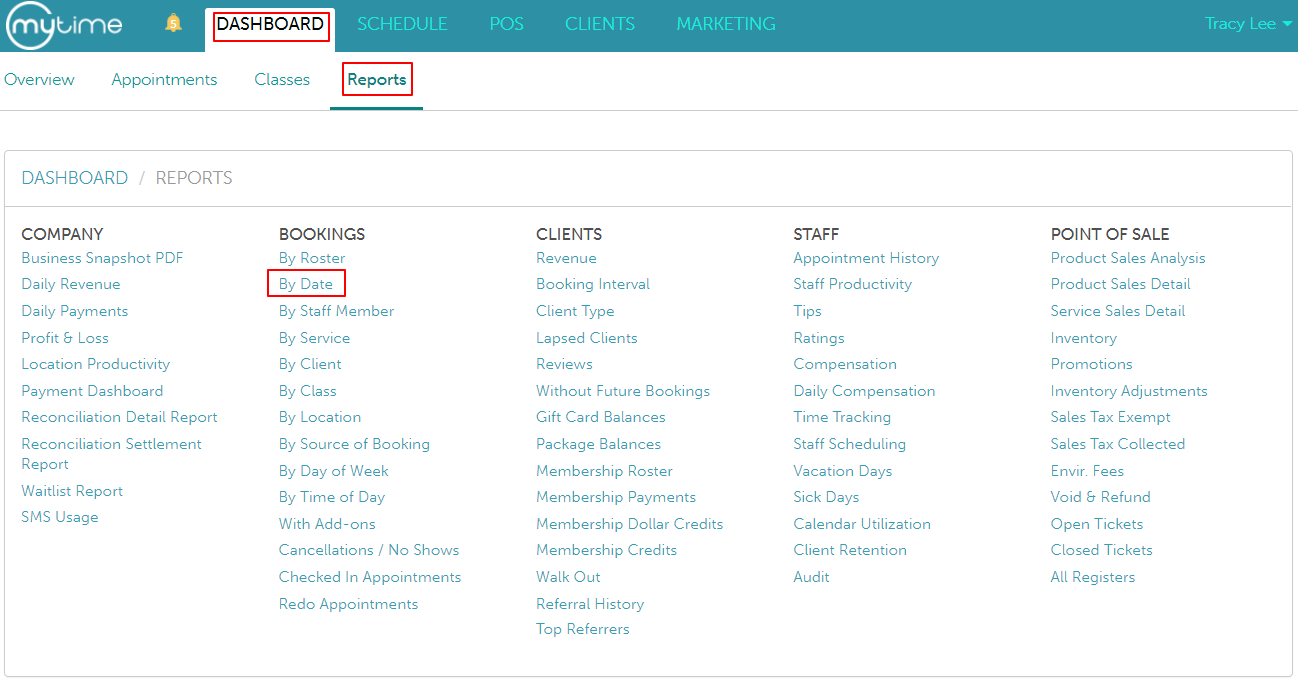Image resolution: width=1298 pixels, height=682 pixels.
Task: Open the Tracy Lee account dropdown
Action: (1248, 24)
